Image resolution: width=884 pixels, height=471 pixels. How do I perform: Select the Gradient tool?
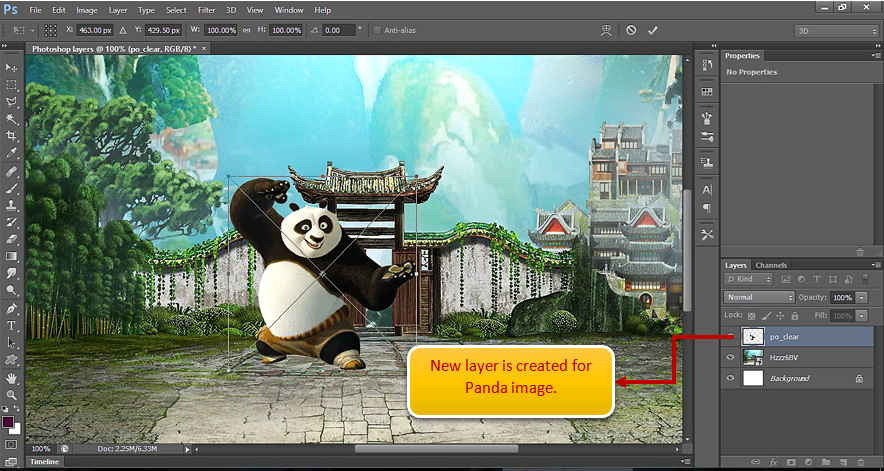coord(11,256)
